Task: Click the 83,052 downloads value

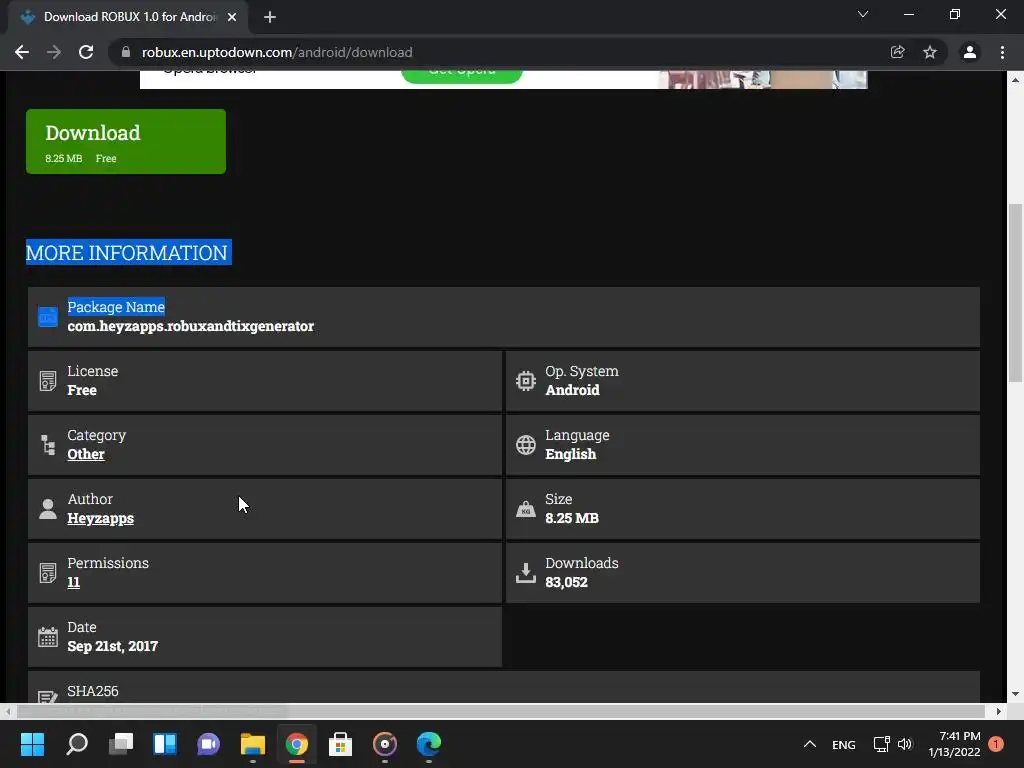Action: pos(566,582)
